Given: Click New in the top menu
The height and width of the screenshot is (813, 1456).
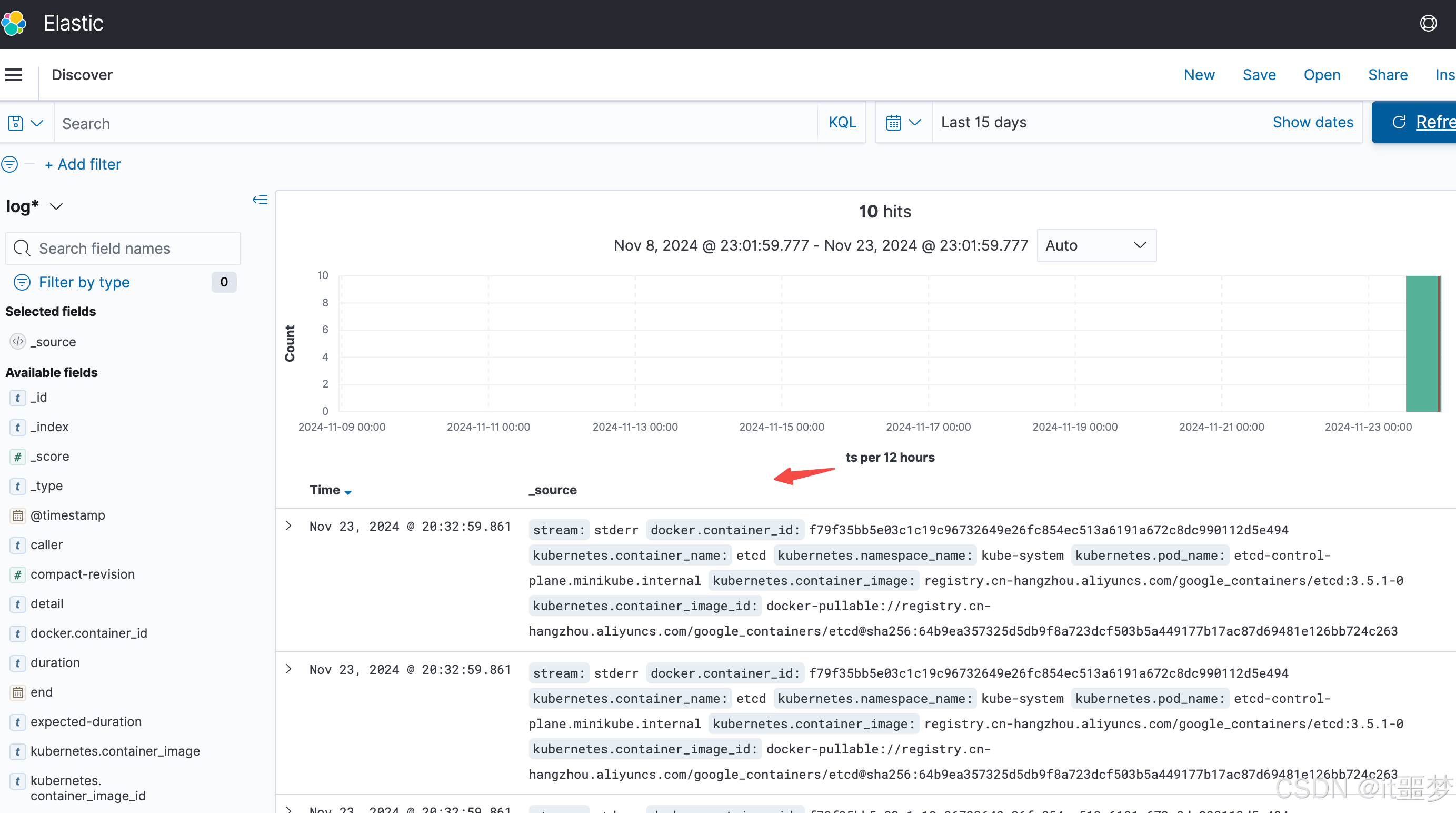Looking at the screenshot, I should 1199,75.
